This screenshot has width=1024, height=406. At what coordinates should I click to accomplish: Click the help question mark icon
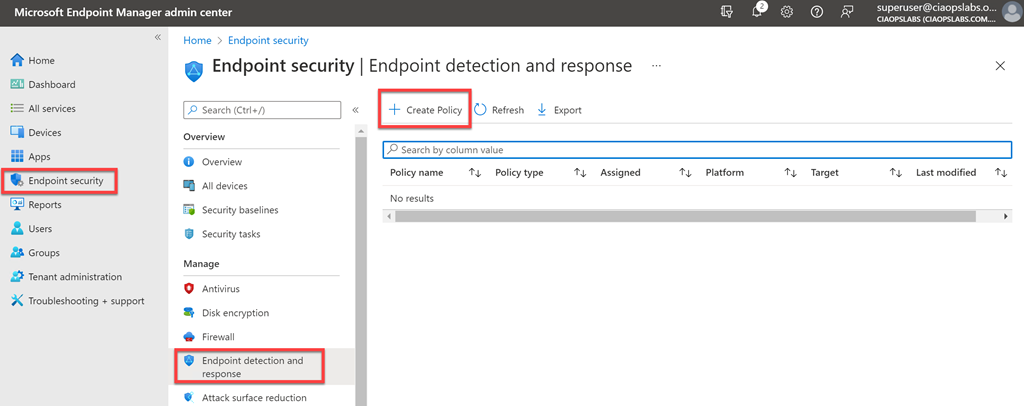[x=817, y=12]
